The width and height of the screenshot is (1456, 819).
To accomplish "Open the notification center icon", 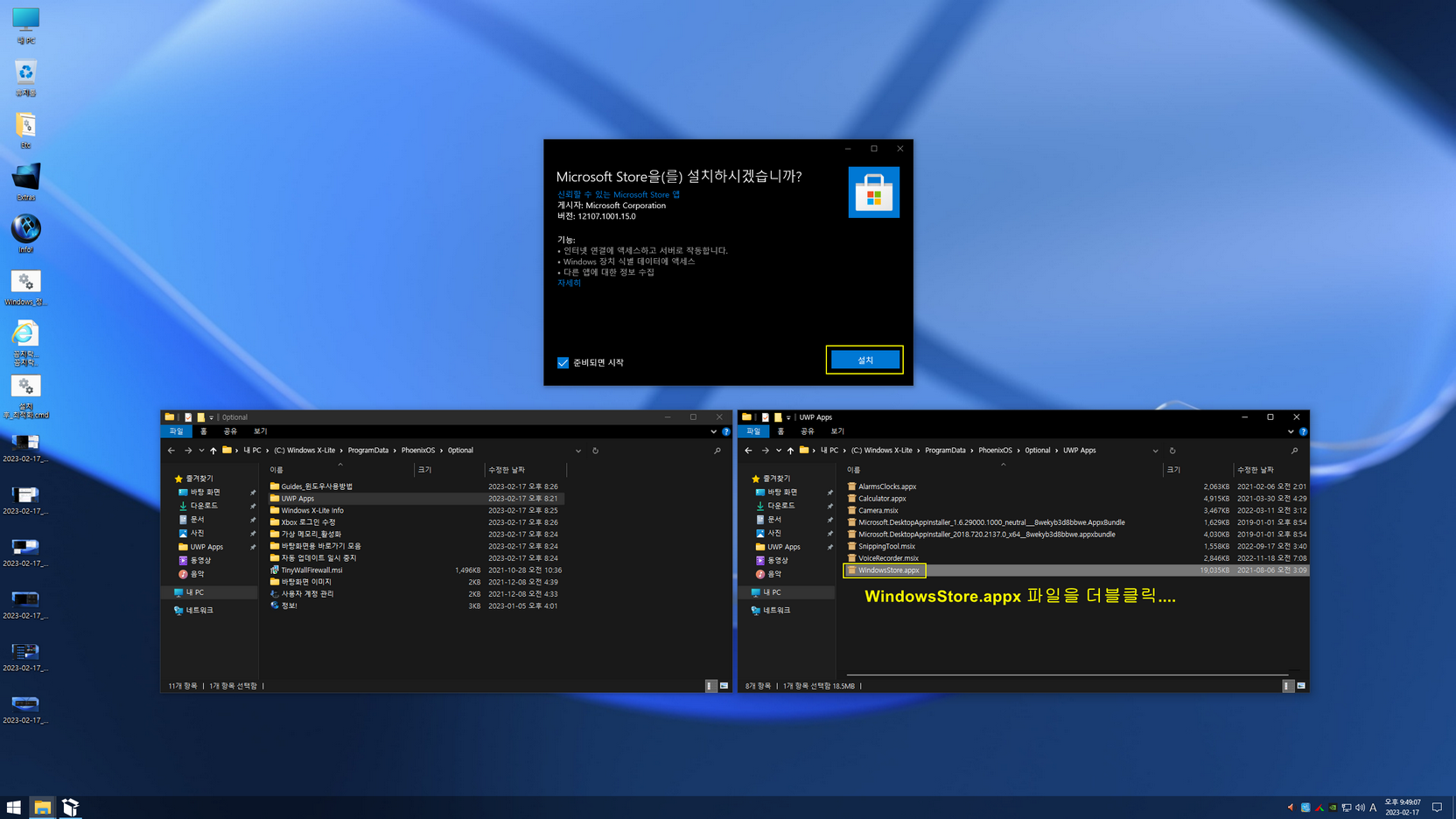I will pyautogui.click(x=1437, y=808).
